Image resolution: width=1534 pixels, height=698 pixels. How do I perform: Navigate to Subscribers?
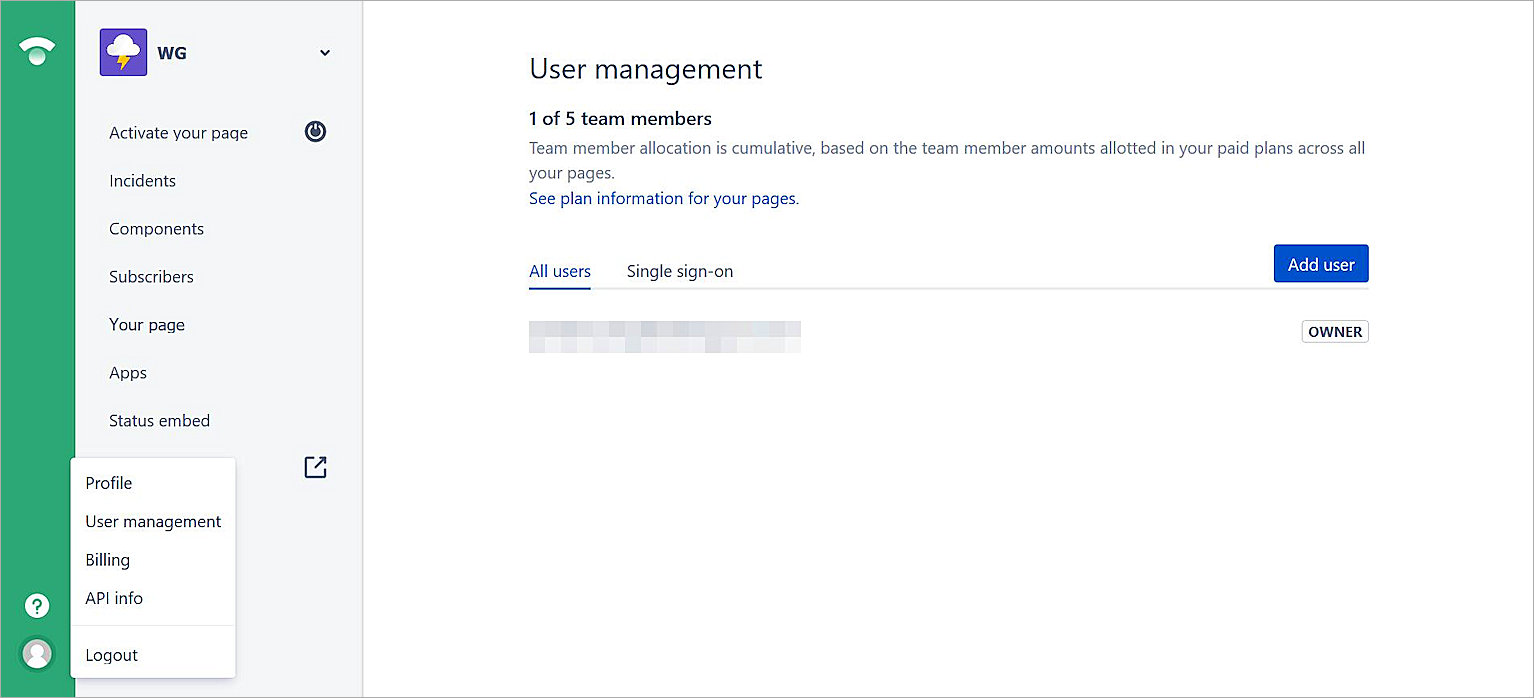[x=151, y=277]
